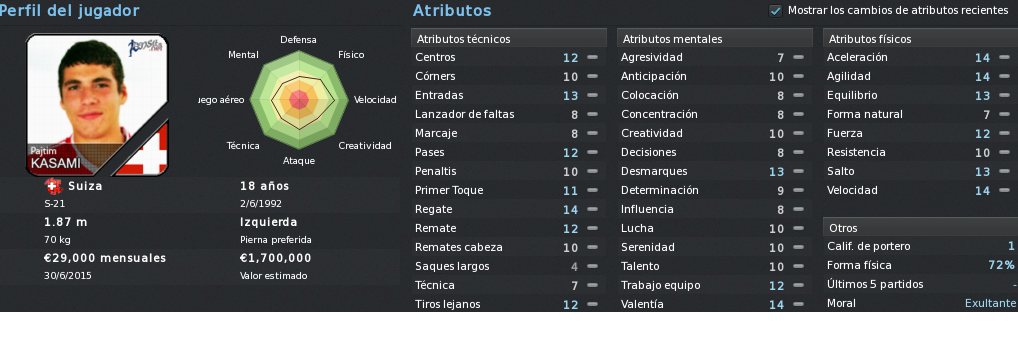1018x360 pixels.
Task: Click the change indicator beside Valentía
Action: [798, 304]
